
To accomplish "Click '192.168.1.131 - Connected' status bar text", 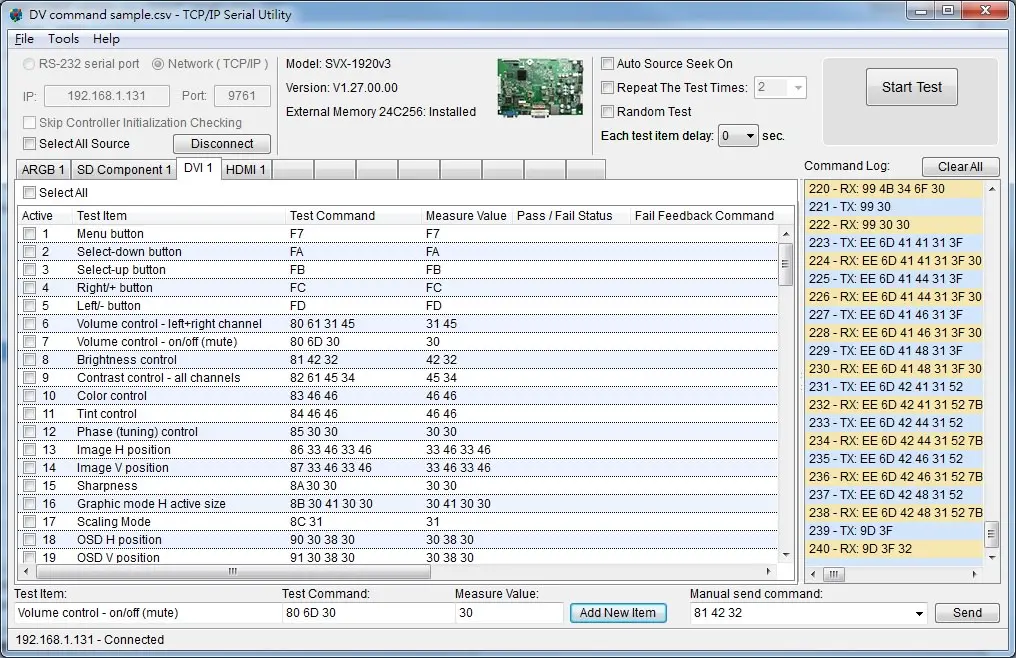I will coord(90,640).
